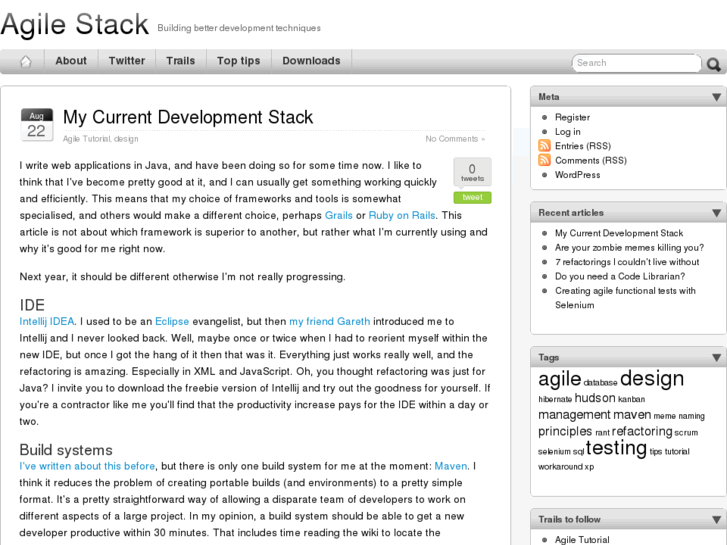Collapse the Meta widget arrow

716,97
